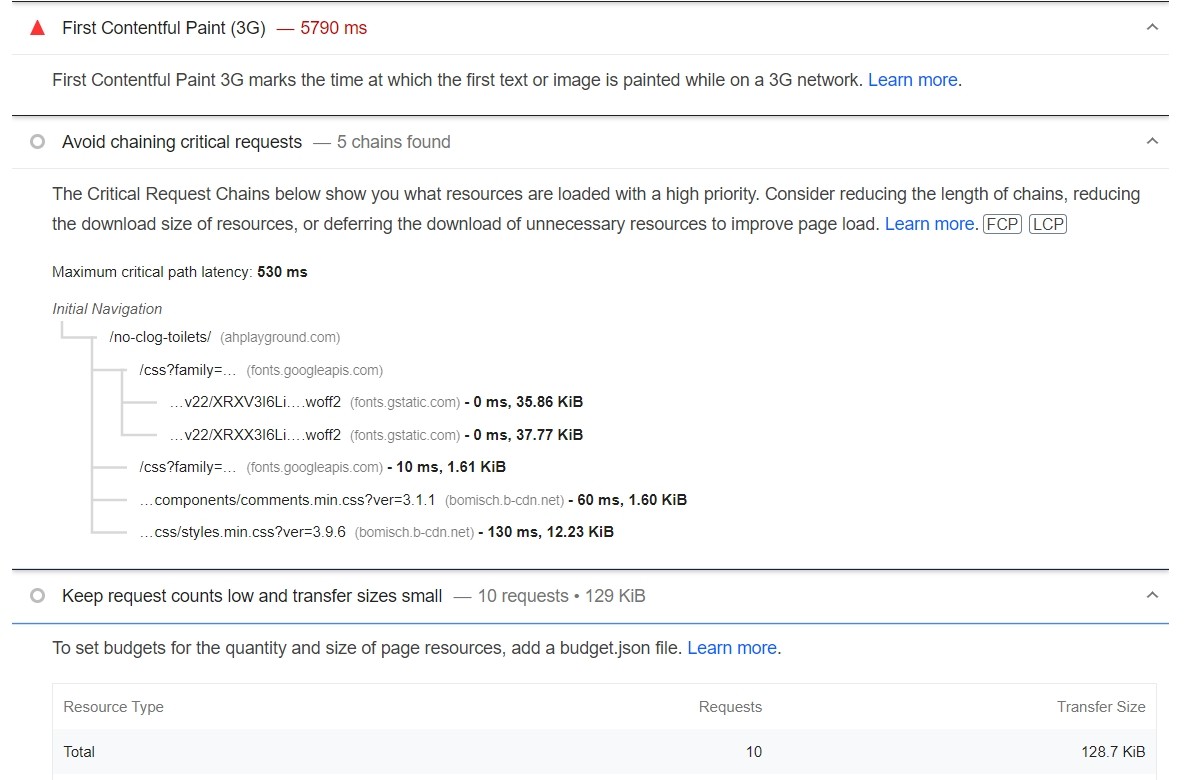Click the 5790 ms result value

coord(334,28)
